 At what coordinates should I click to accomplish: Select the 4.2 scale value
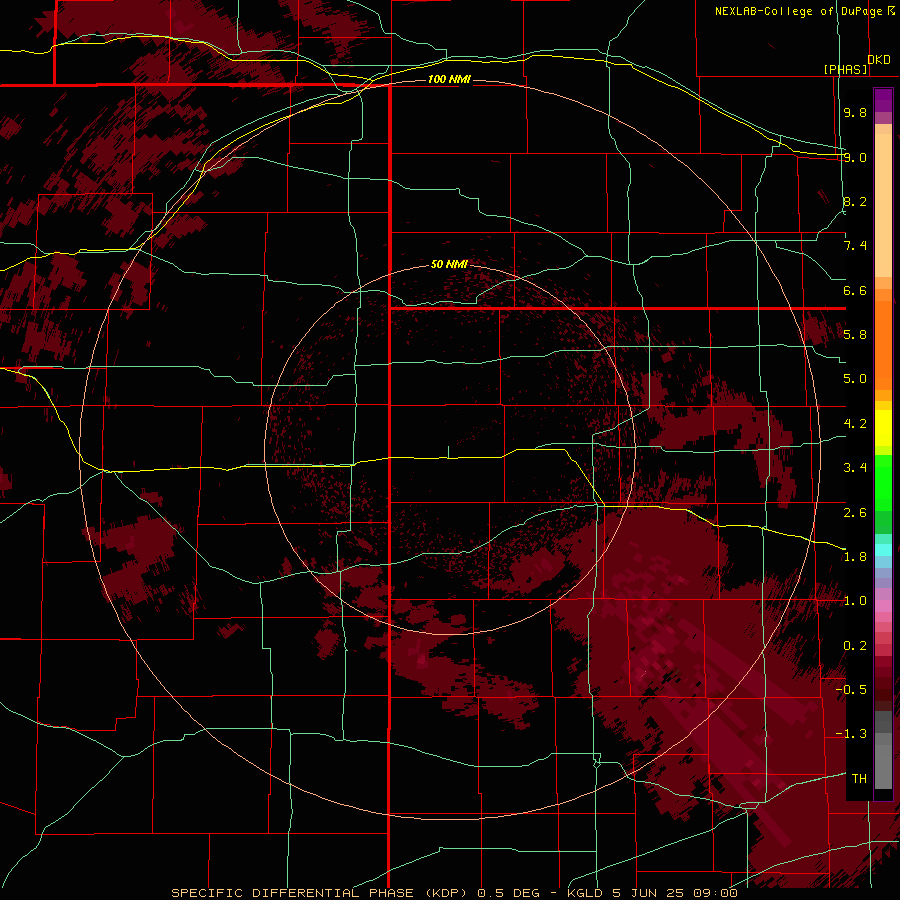coord(855,424)
